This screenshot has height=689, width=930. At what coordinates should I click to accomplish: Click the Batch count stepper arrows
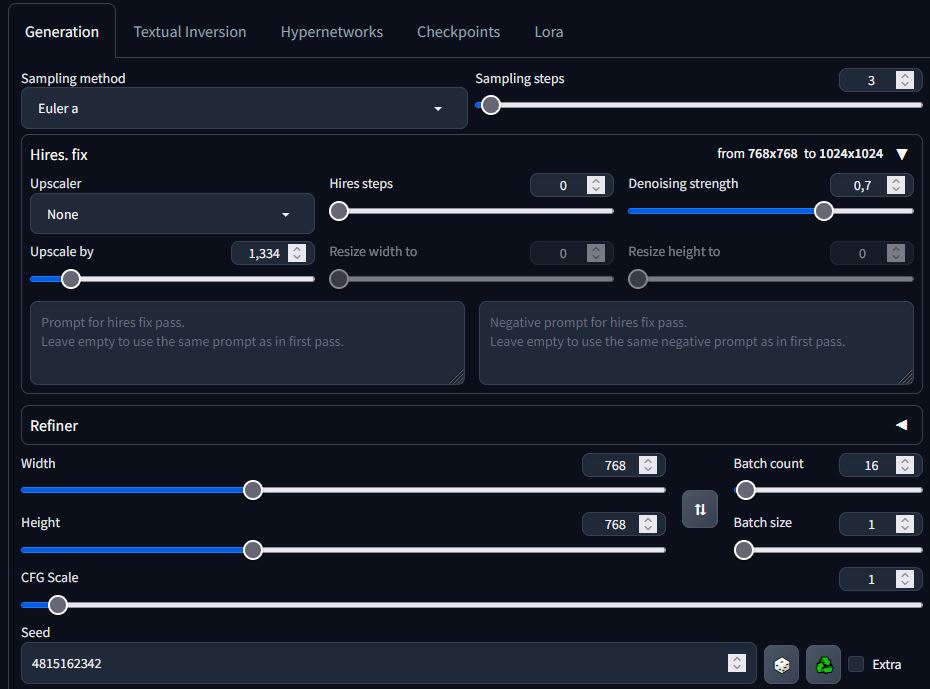coord(905,465)
